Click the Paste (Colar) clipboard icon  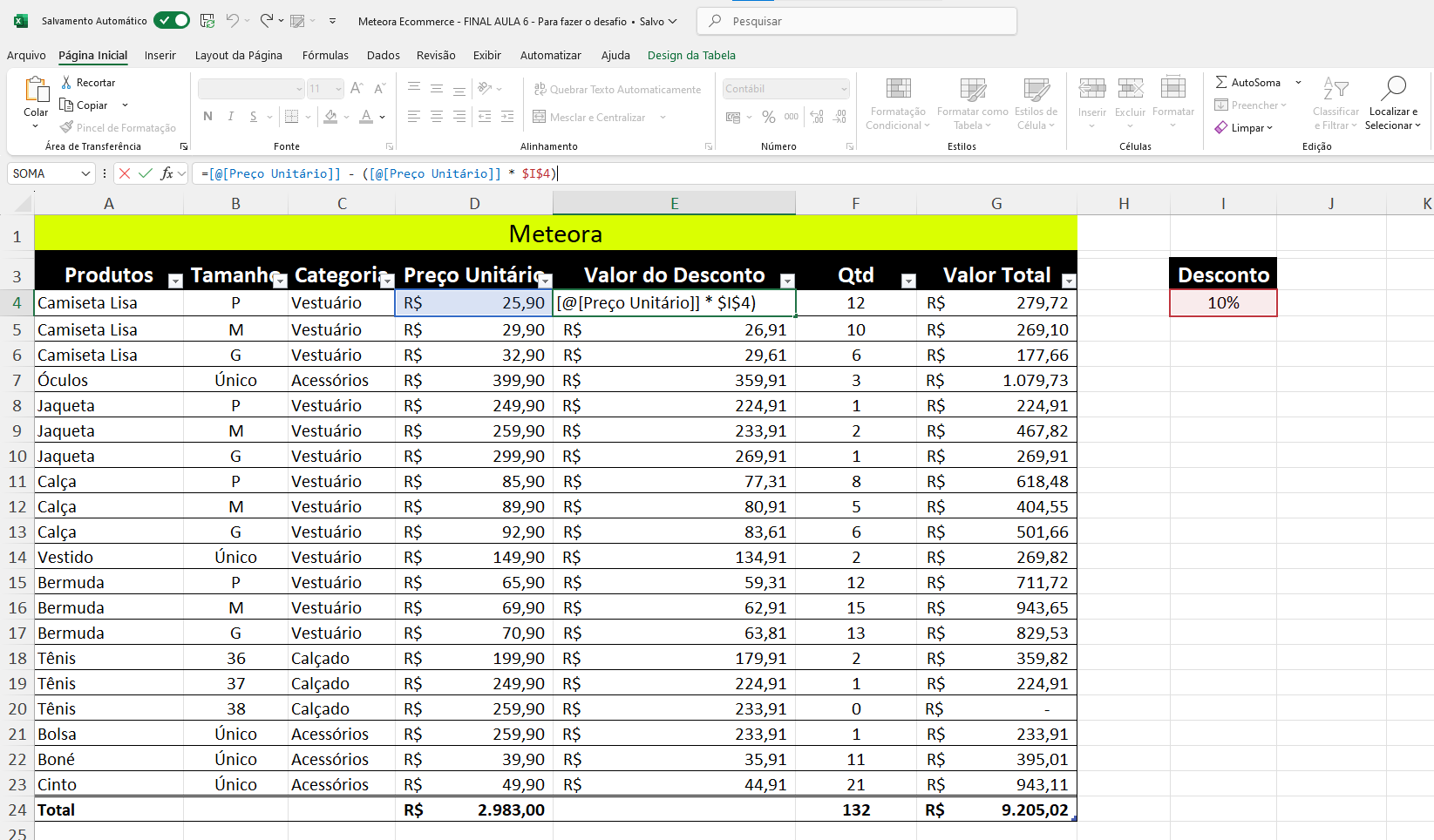[36, 90]
